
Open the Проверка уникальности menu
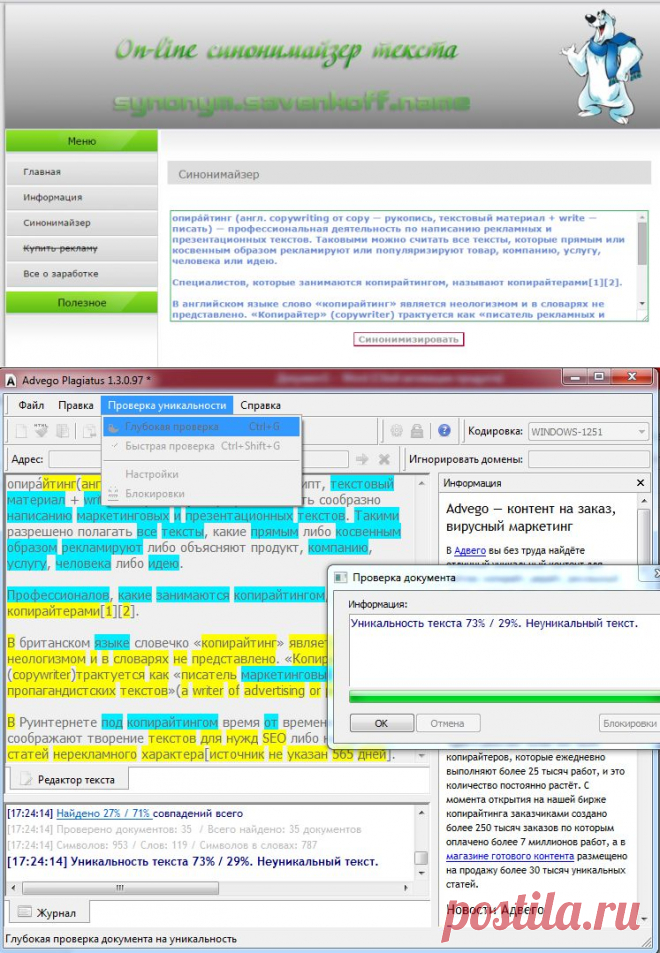pos(167,405)
